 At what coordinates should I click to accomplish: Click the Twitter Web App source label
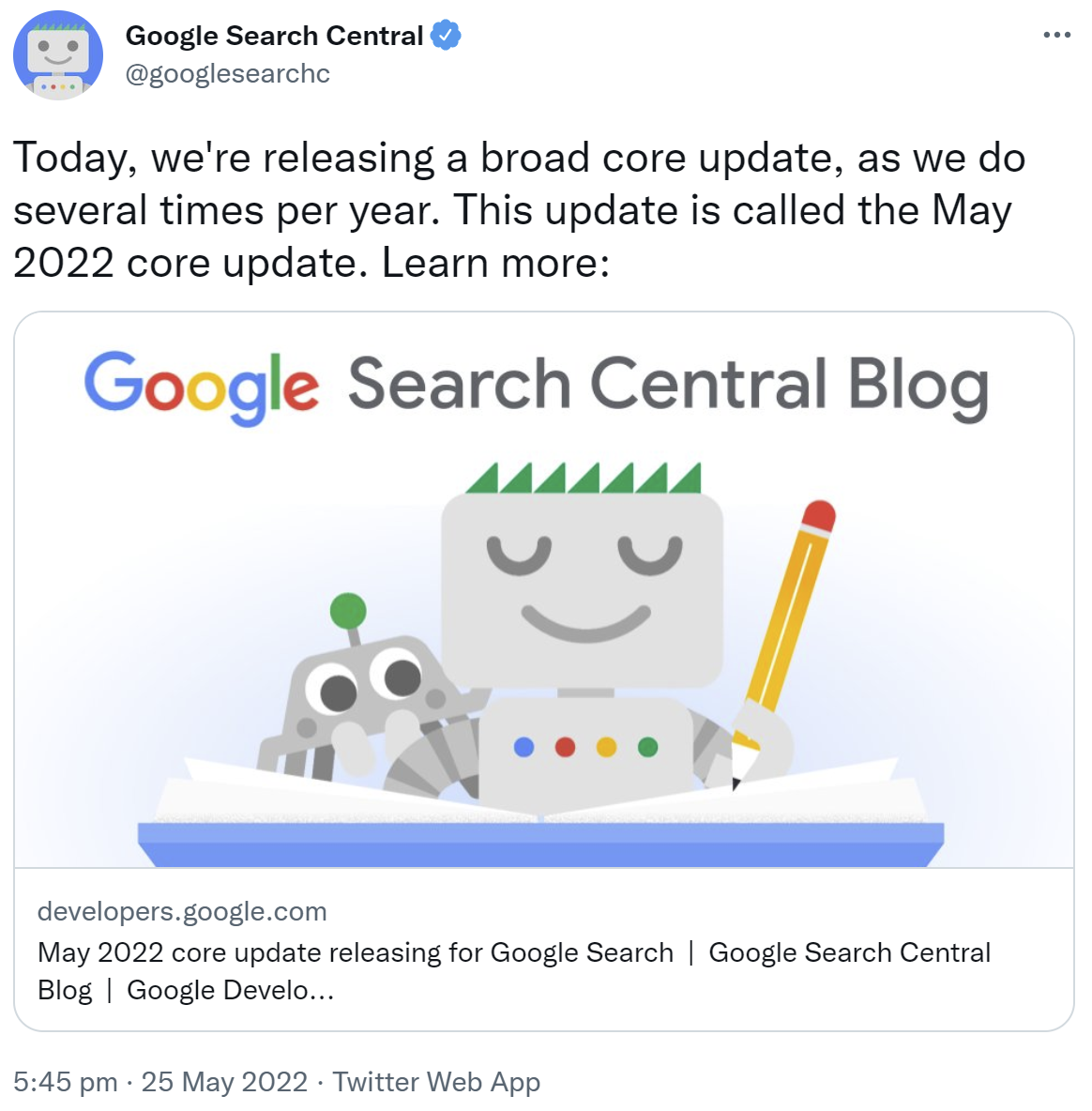click(x=437, y=1082)
